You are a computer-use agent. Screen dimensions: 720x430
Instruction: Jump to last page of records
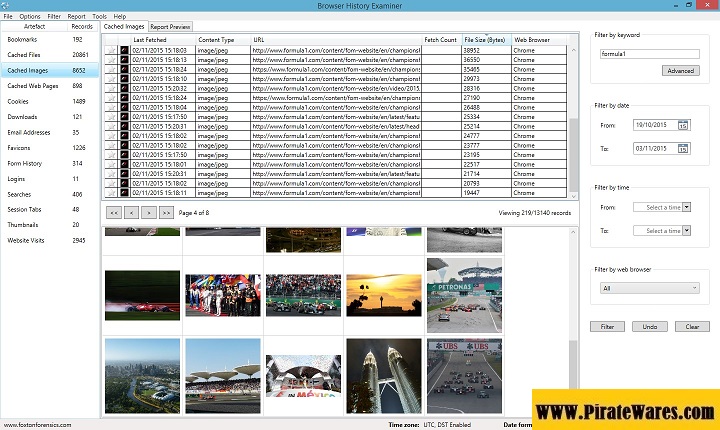[165, 213]
